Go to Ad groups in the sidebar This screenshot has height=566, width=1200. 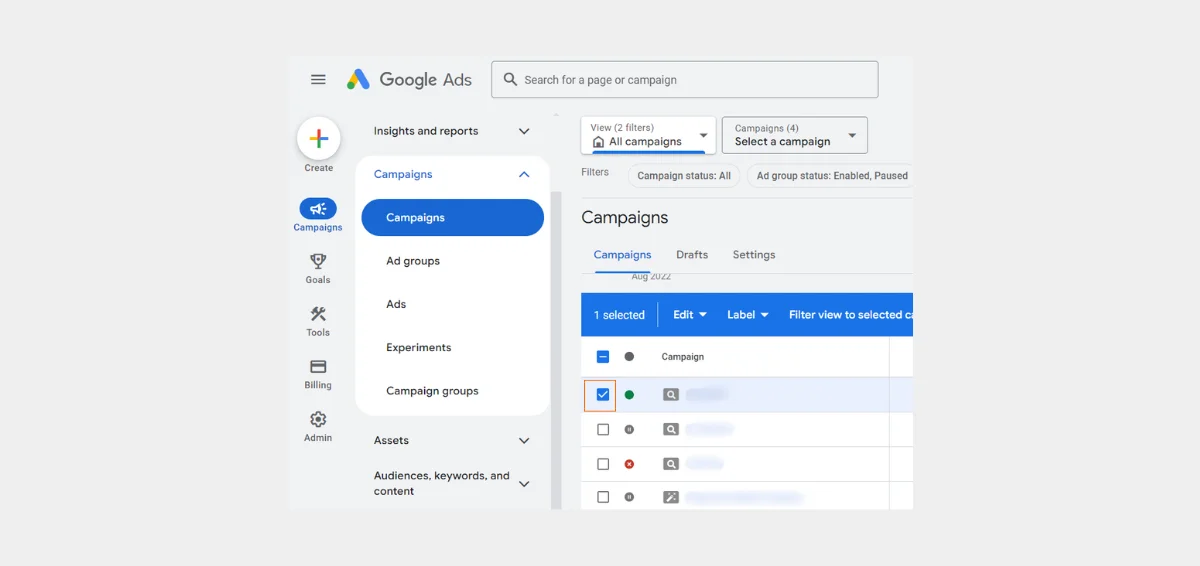pyautogui.click(x=413, y=261)
